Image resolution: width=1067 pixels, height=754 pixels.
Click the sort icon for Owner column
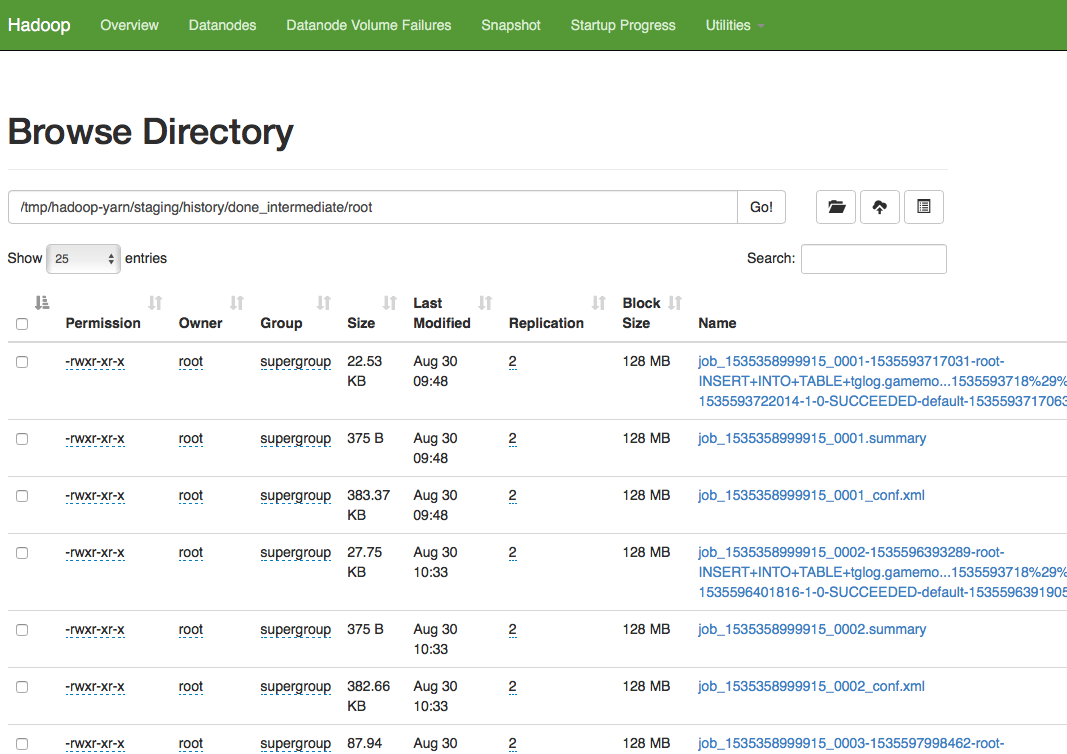tap(237, 303)
